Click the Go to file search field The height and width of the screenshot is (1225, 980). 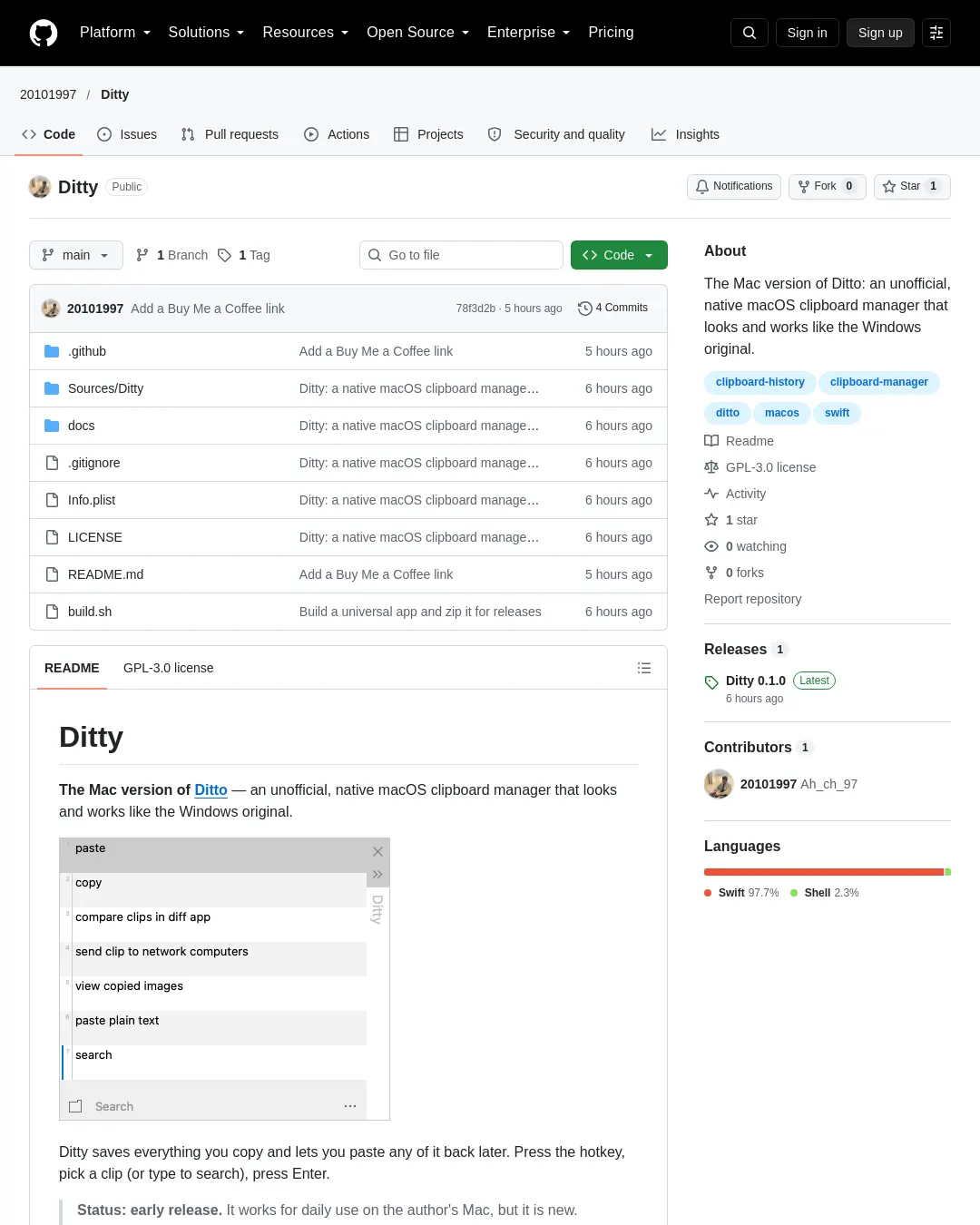coord(461,255)
